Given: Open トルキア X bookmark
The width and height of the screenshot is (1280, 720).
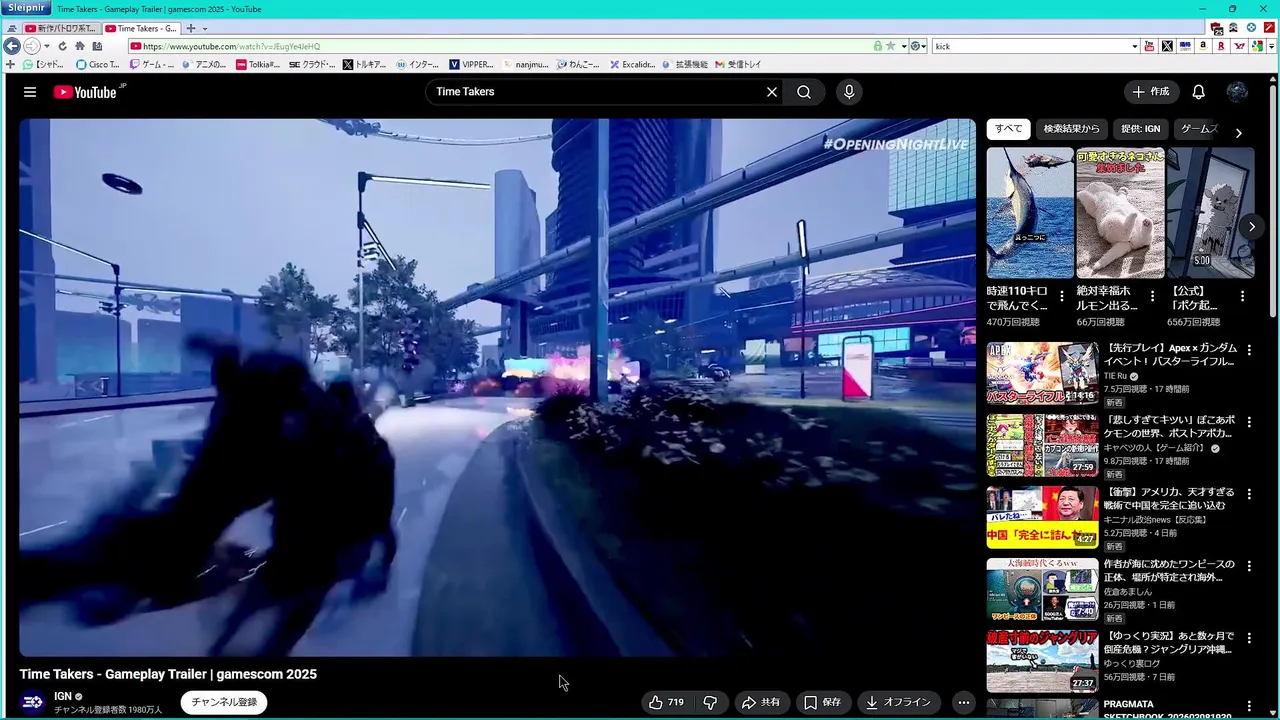Looking at the screenshot, I should tap(364, 64).
